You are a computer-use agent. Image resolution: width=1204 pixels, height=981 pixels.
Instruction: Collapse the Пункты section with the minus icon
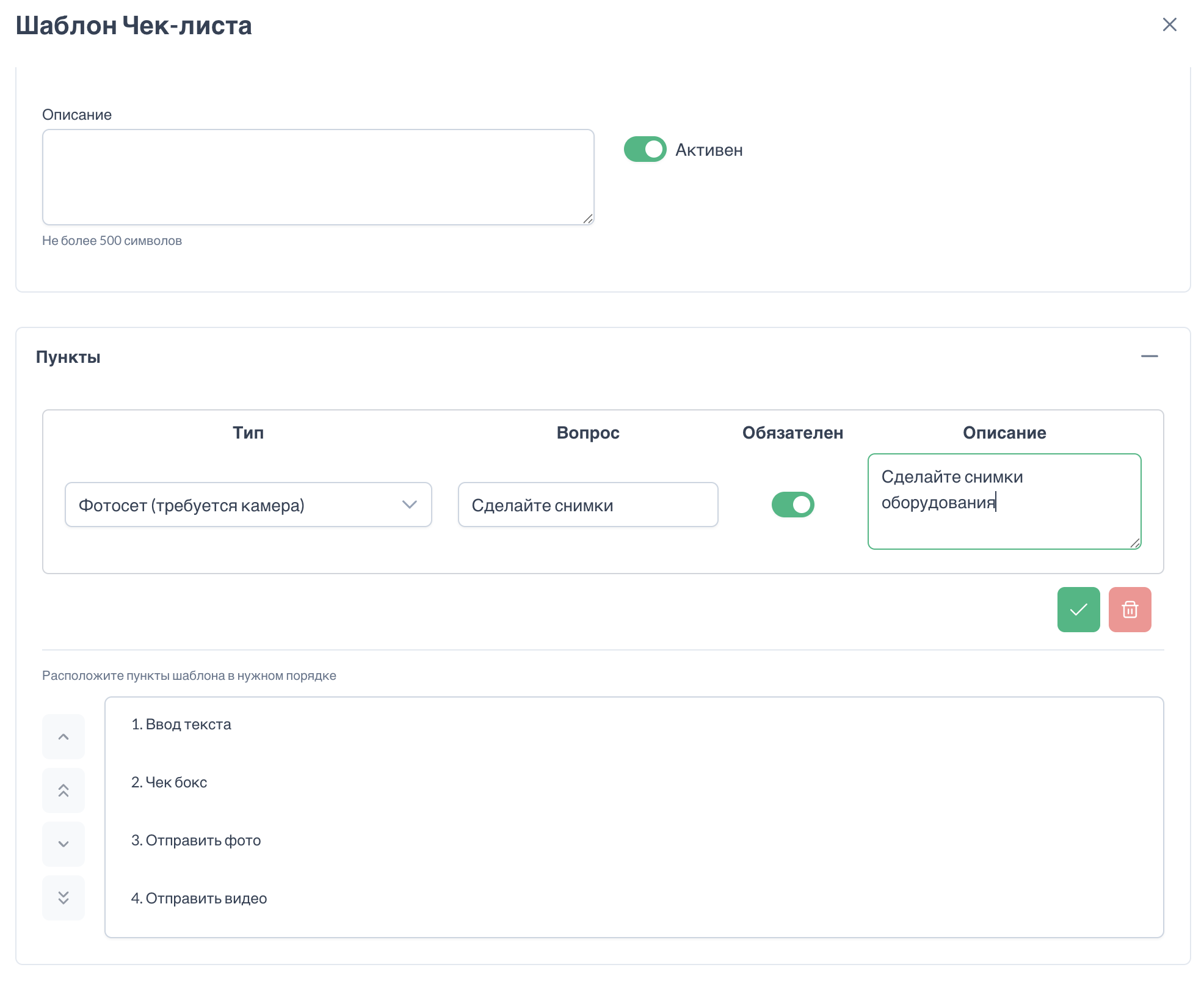[1149, 357]
